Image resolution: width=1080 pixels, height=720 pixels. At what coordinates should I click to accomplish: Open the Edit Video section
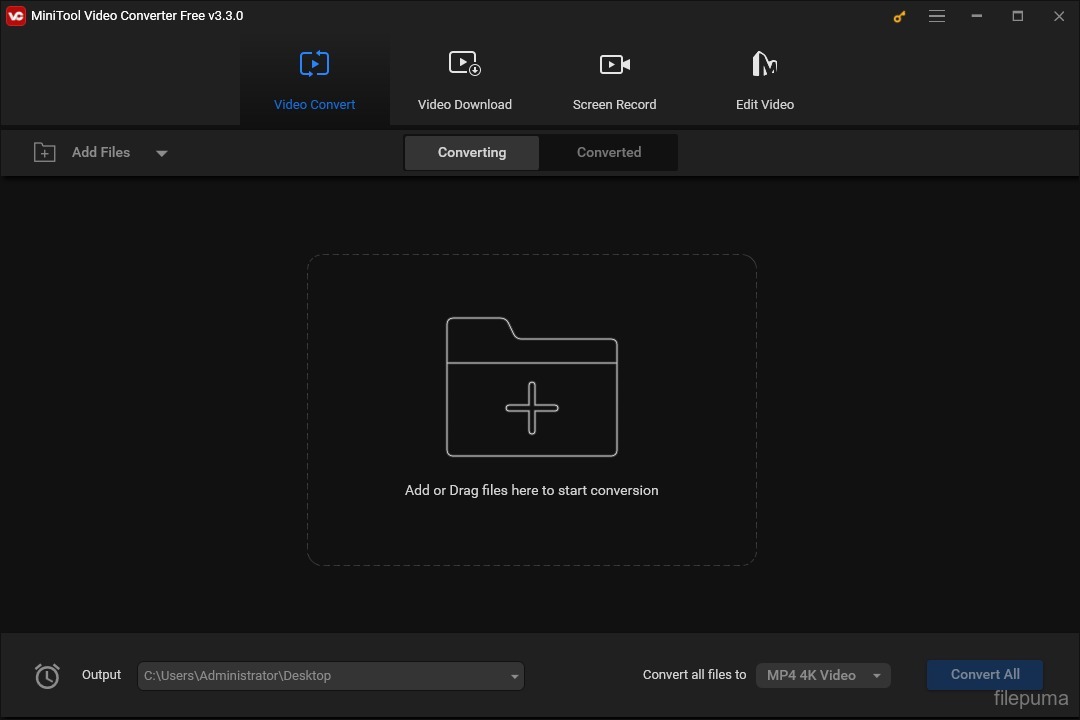[764, 80]
